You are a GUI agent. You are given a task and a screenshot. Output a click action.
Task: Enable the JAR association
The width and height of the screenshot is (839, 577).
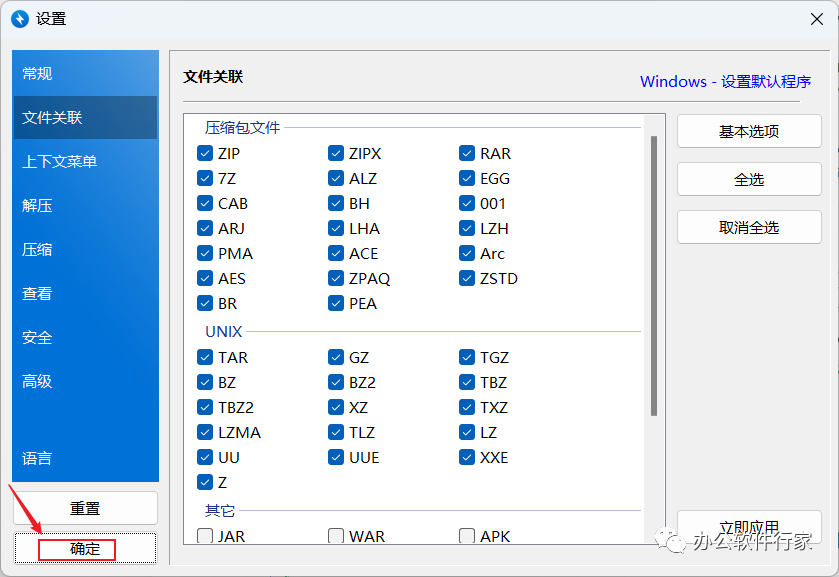coord(205,536)
